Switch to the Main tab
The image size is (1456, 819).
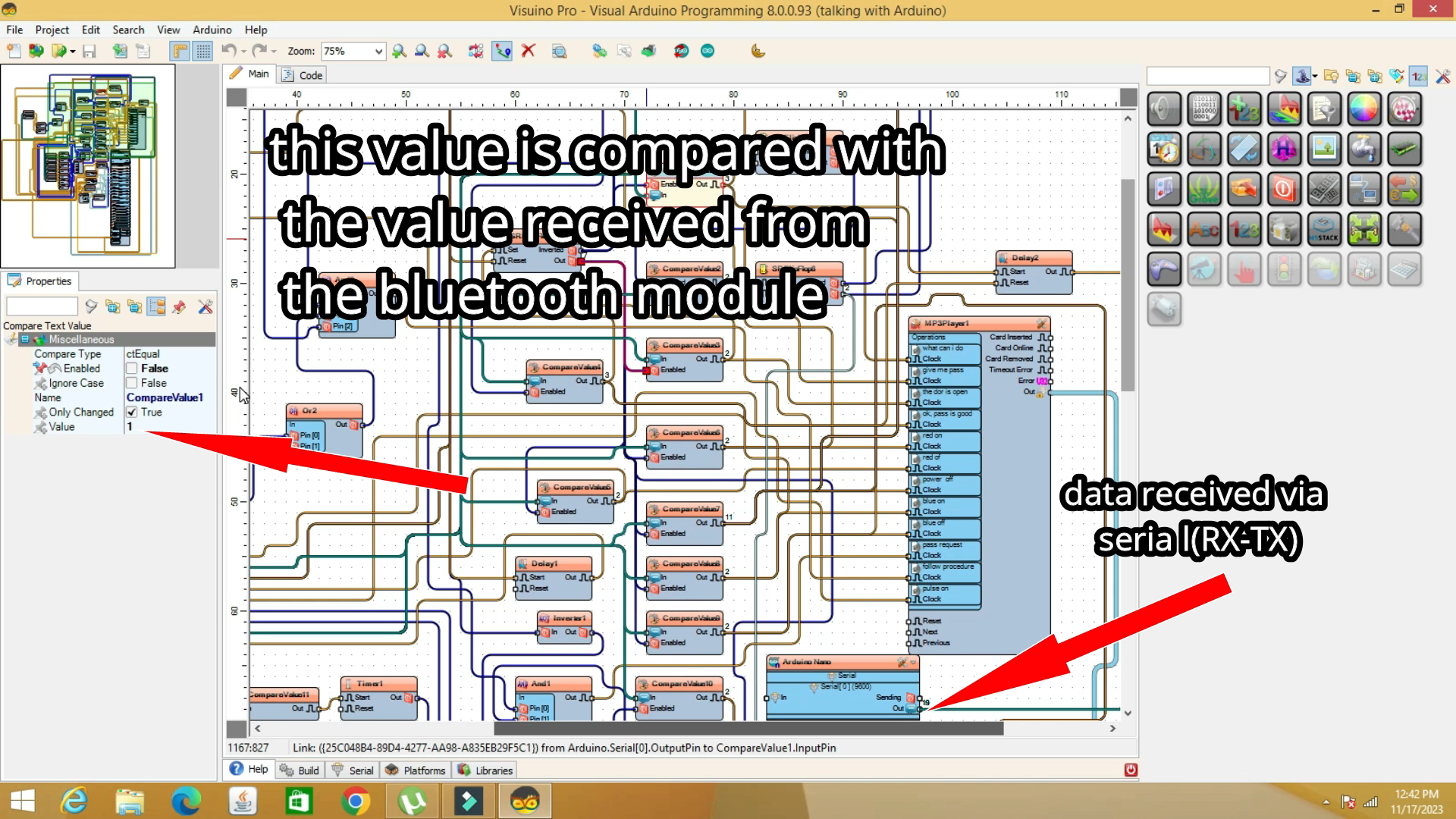[x=249, y=74]
